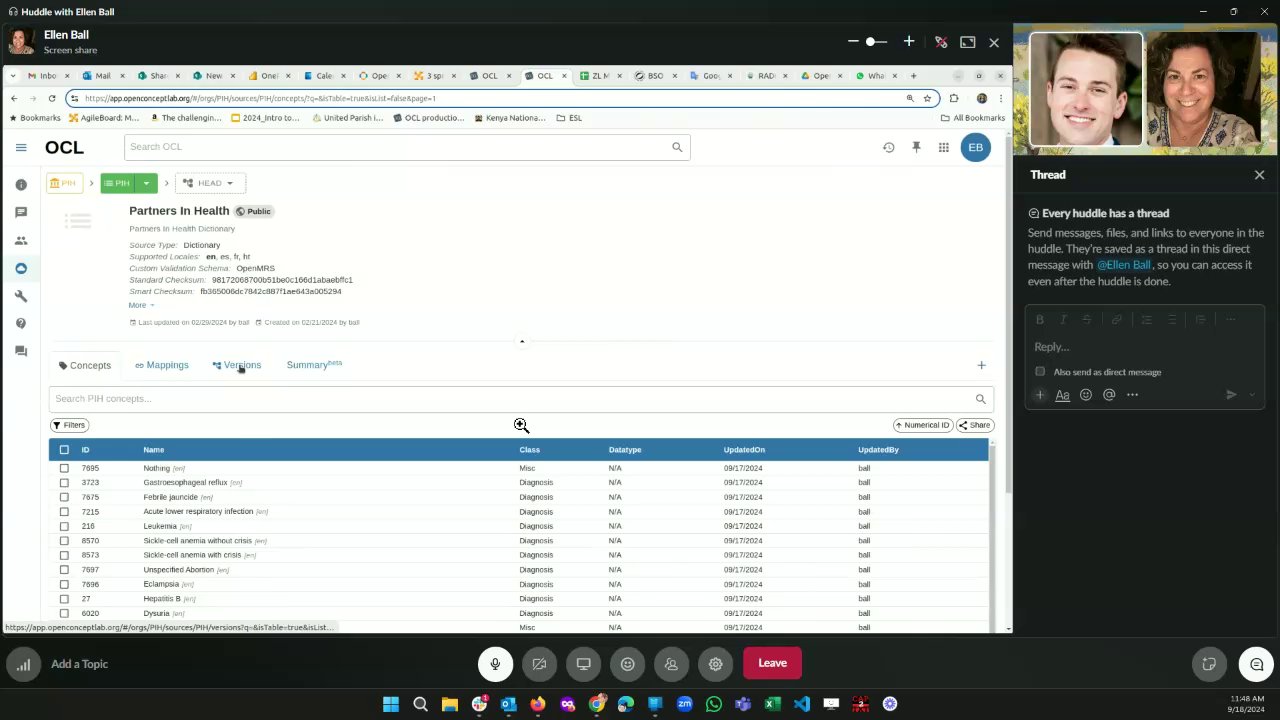1280x720 pixels.
Task: Open WhatsApp from the taskbar
Action: tap(713, 704)
